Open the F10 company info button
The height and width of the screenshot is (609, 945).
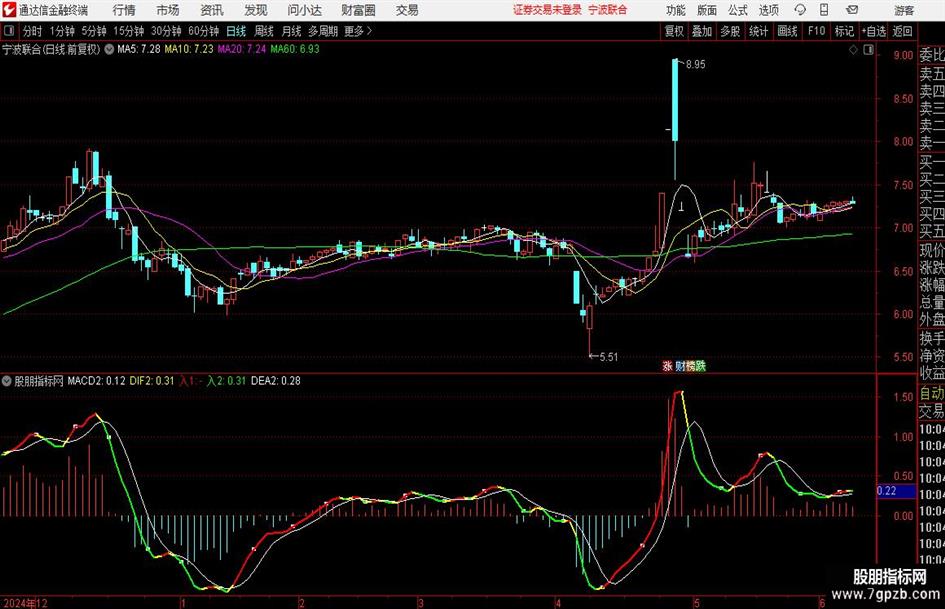(816, 31)
